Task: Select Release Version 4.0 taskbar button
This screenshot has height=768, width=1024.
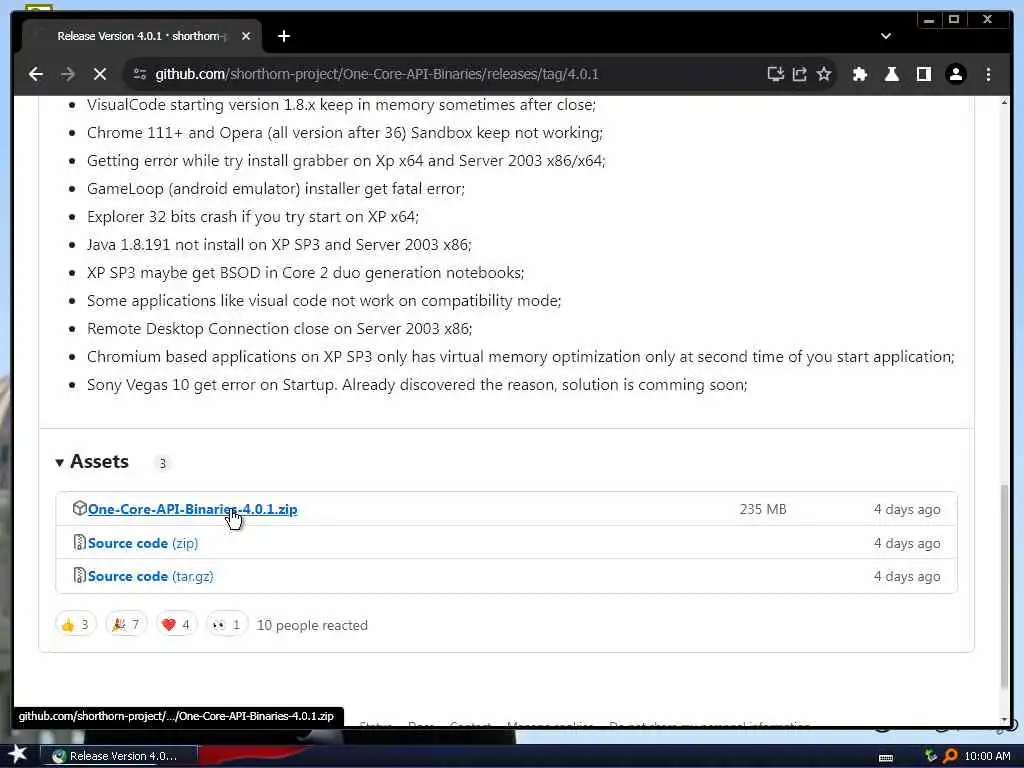Action: (x=118, y=756)
